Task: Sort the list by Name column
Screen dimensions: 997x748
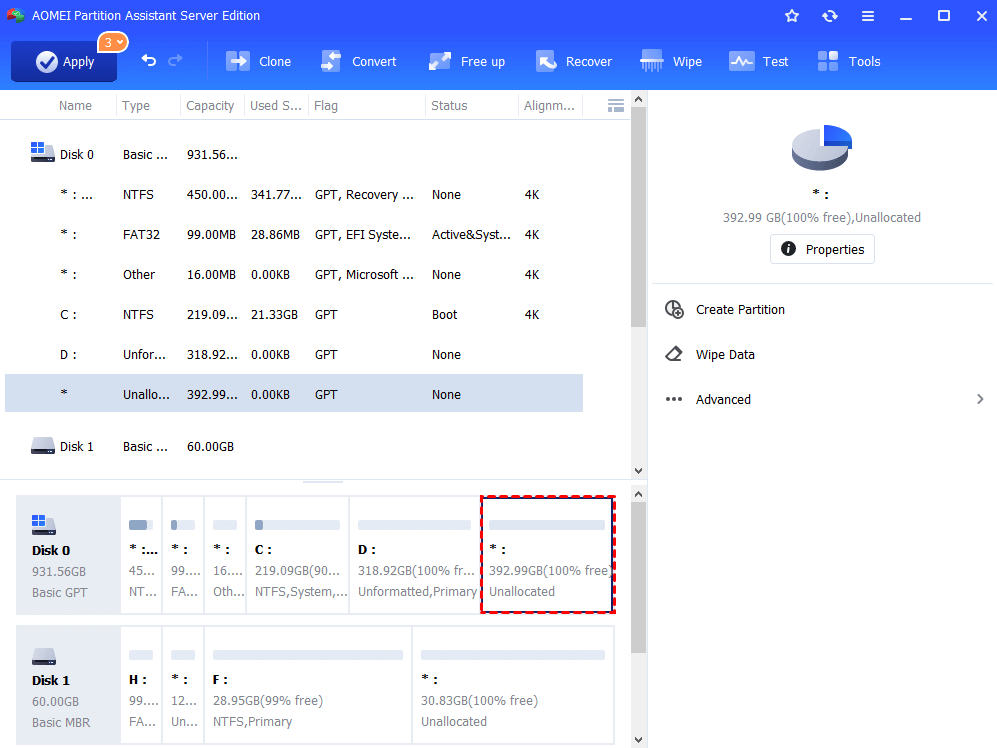Action: coord(75,106)
